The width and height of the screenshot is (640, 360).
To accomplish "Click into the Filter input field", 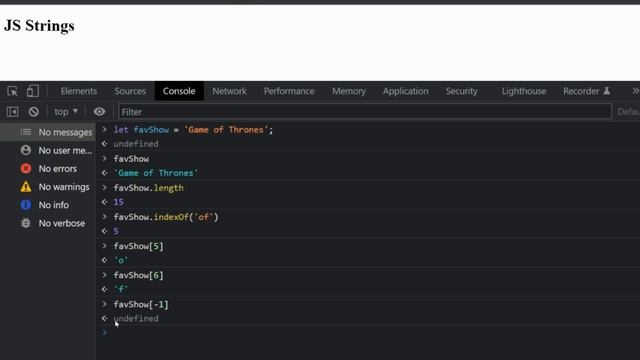I will [365, 111].
